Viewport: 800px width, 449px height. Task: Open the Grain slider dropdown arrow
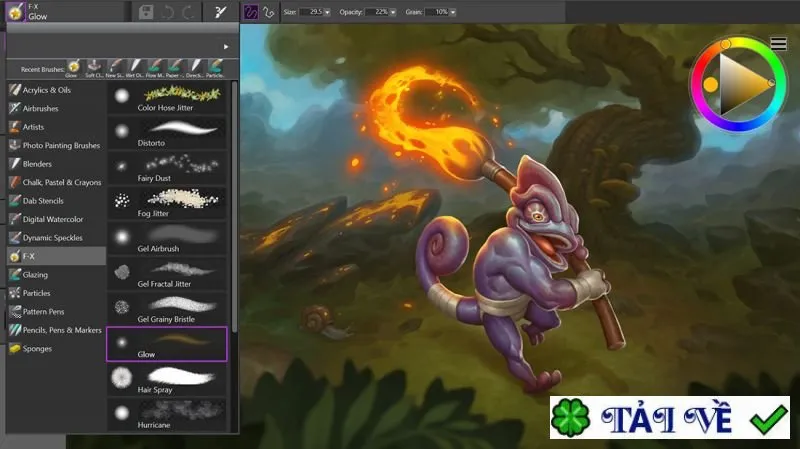tap(453, 12)
